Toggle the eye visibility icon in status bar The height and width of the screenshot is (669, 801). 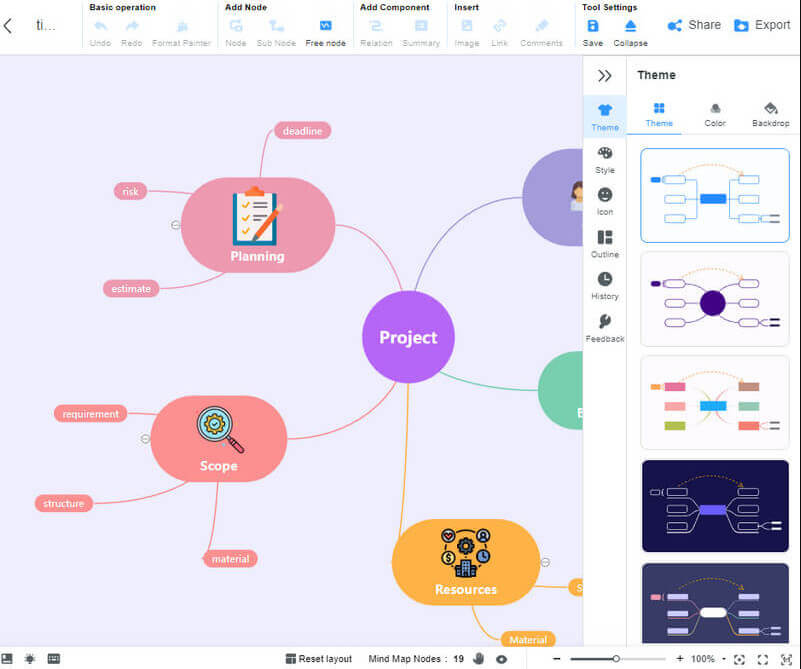click(x=501, y=659)
